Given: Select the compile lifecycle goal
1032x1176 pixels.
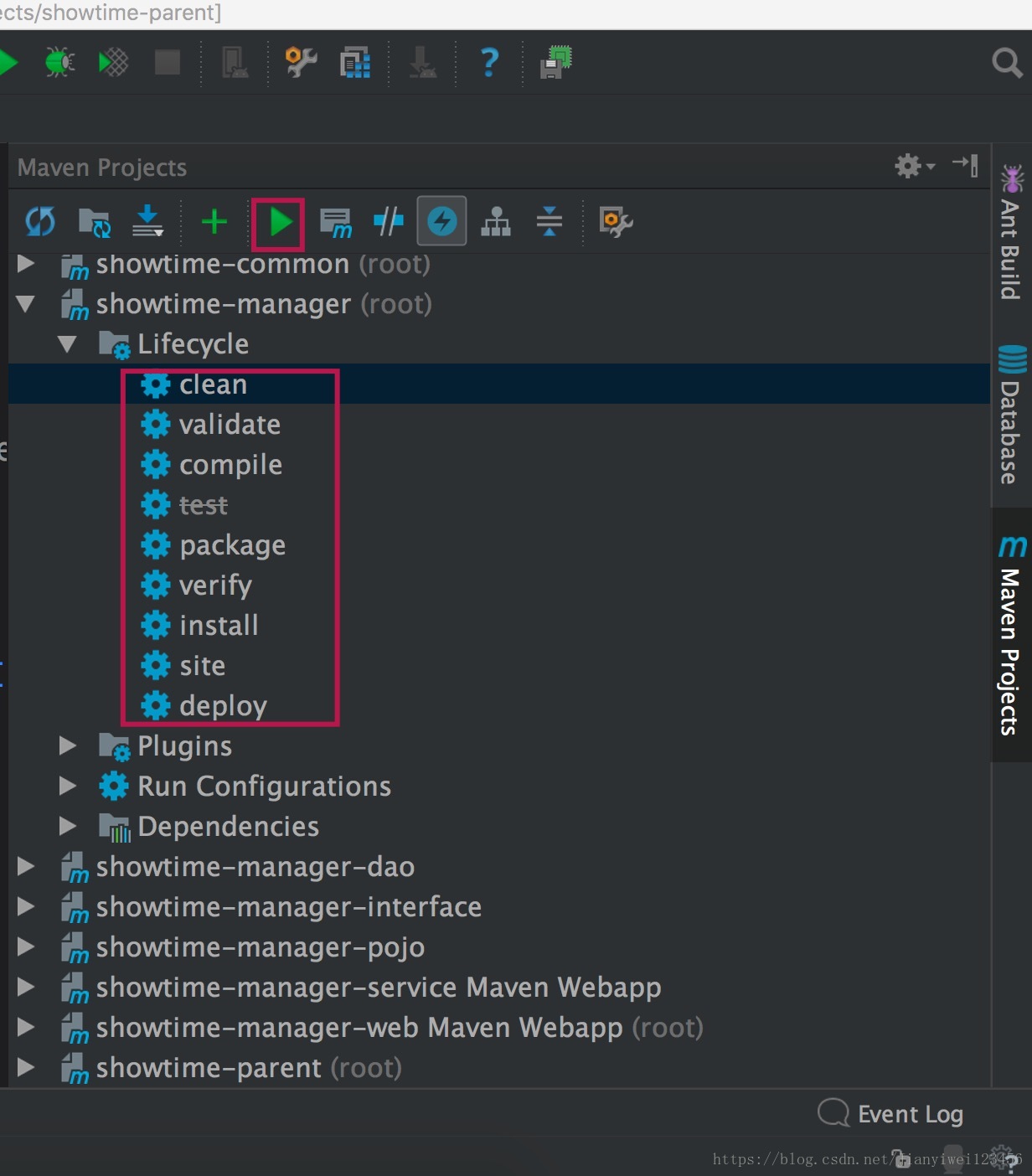Looking at the screenshot, I should click(499, 465).
